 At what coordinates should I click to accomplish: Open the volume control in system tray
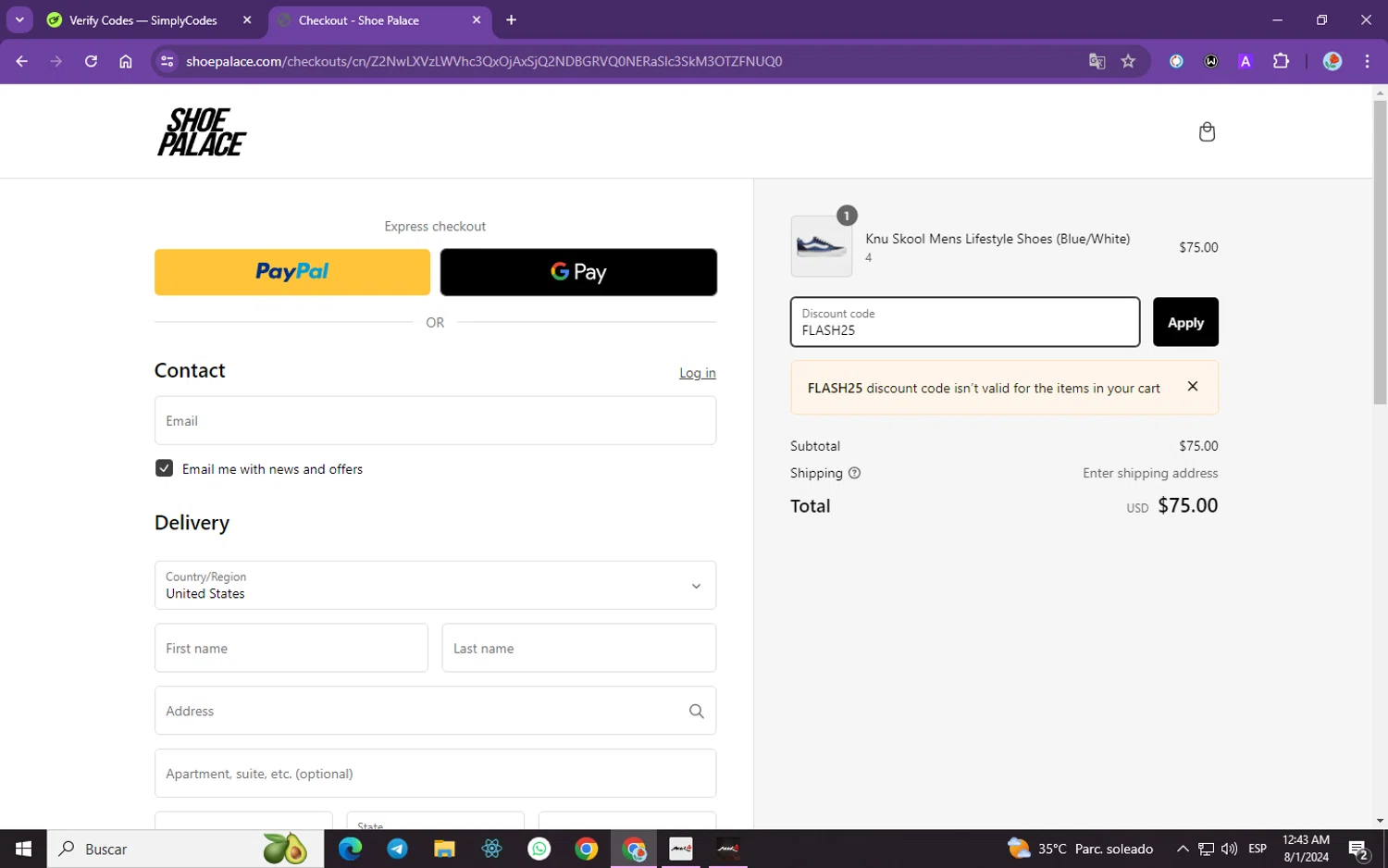(1229, 849)
